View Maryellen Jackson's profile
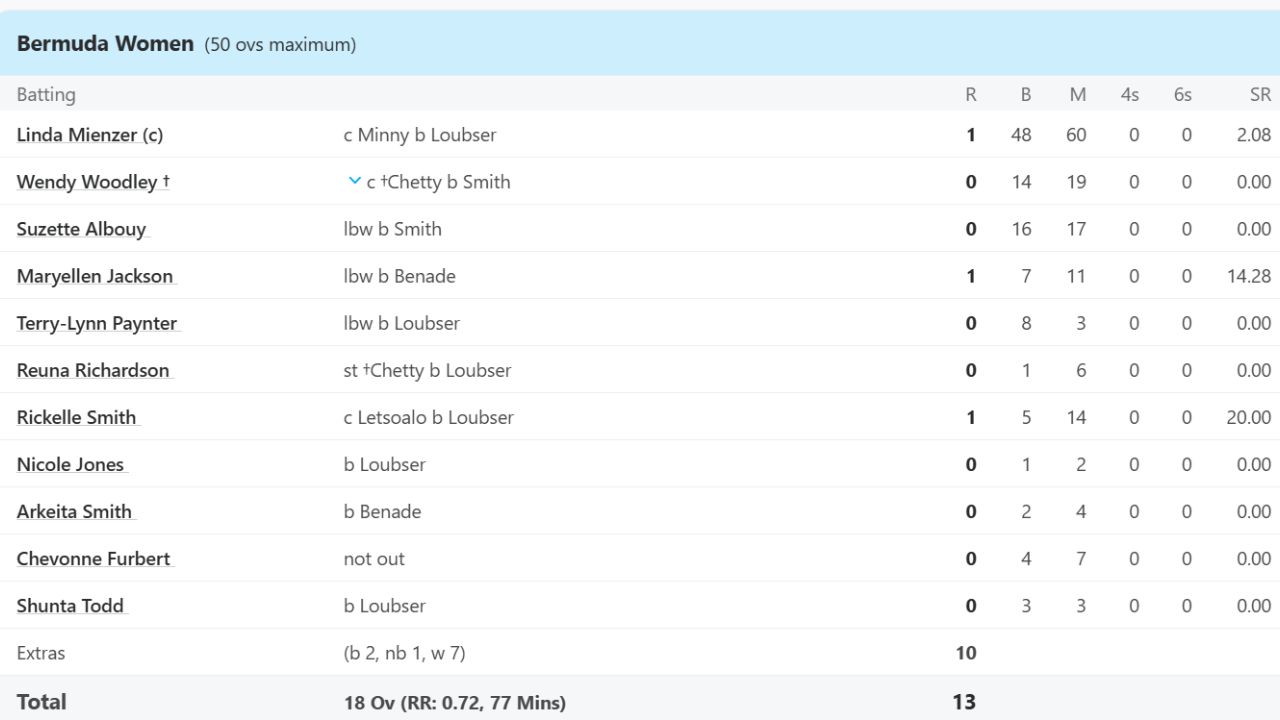 [95, 276]
